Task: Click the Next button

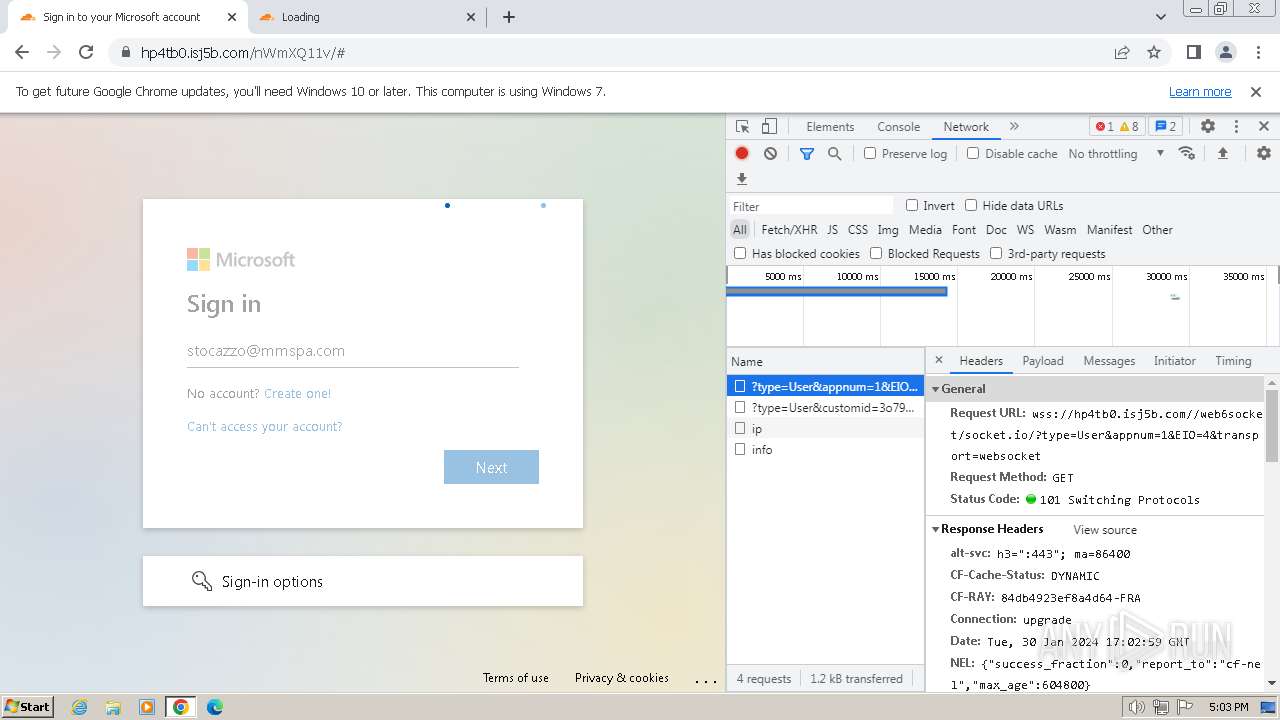Action: coord(491,467)
